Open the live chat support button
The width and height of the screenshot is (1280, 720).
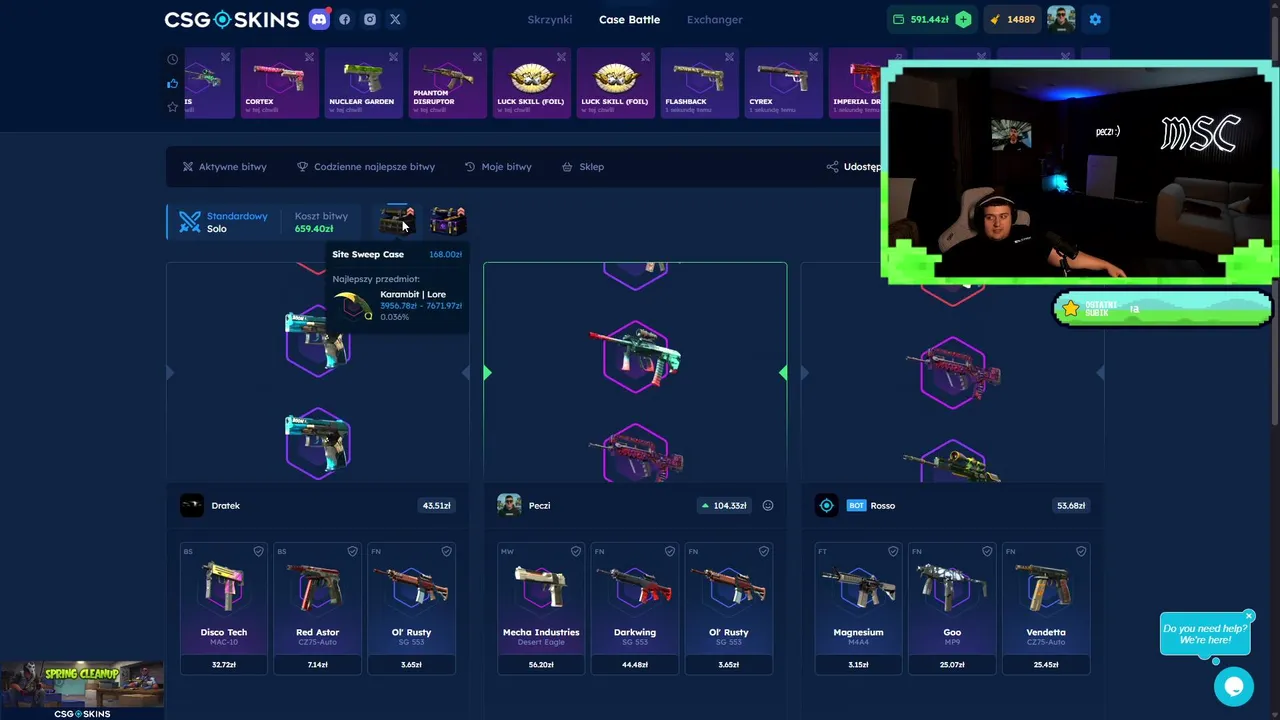click(1234, 687)
